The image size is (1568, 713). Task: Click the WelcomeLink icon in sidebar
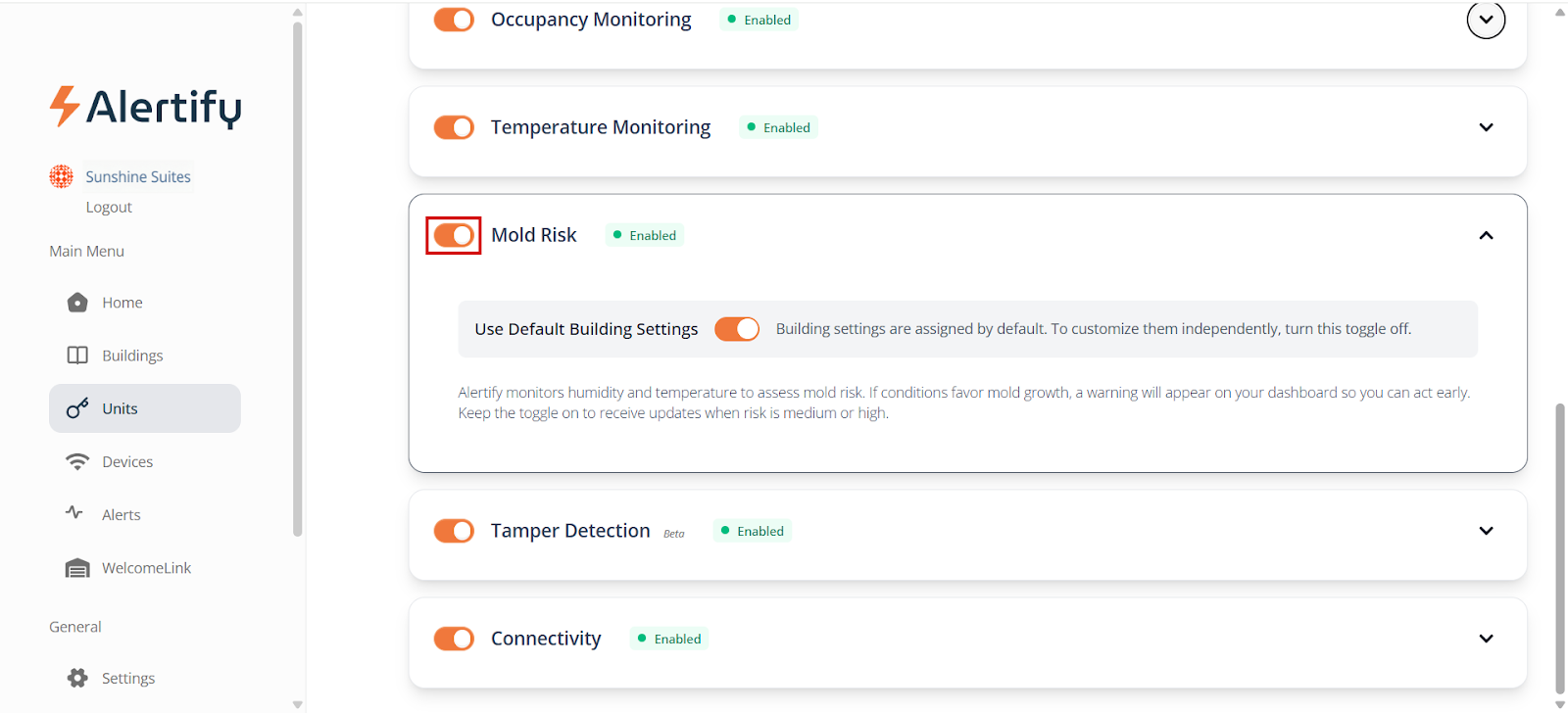point(77,568)
